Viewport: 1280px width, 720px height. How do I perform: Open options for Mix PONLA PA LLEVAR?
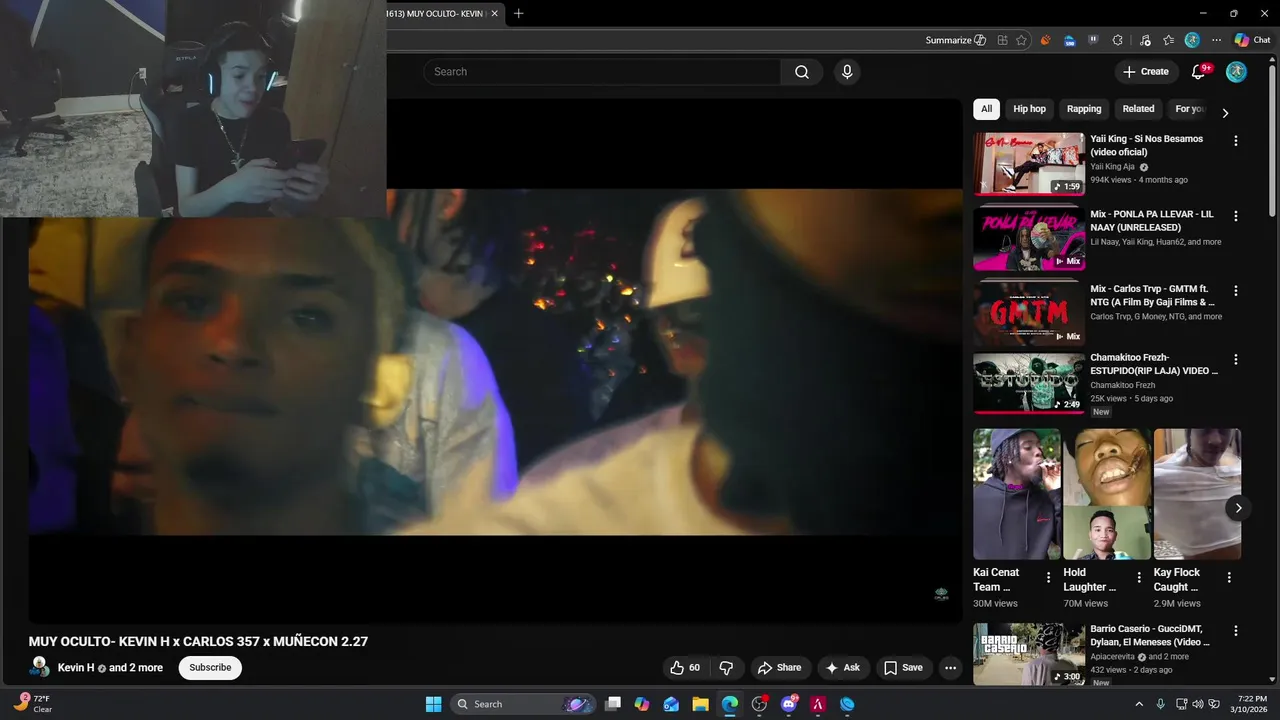[1235, 216]
